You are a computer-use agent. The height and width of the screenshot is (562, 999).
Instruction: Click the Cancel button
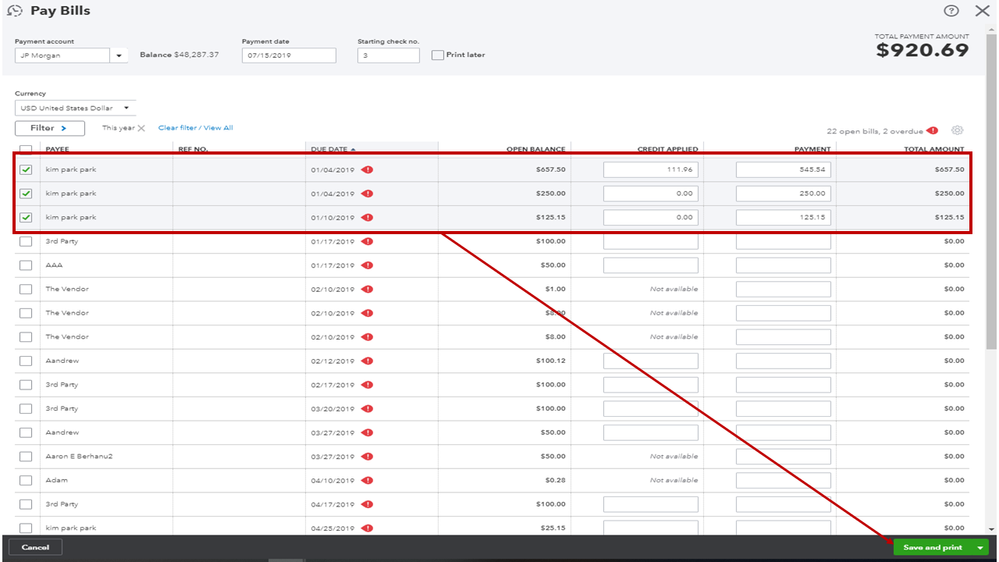[x=35, y=547]
